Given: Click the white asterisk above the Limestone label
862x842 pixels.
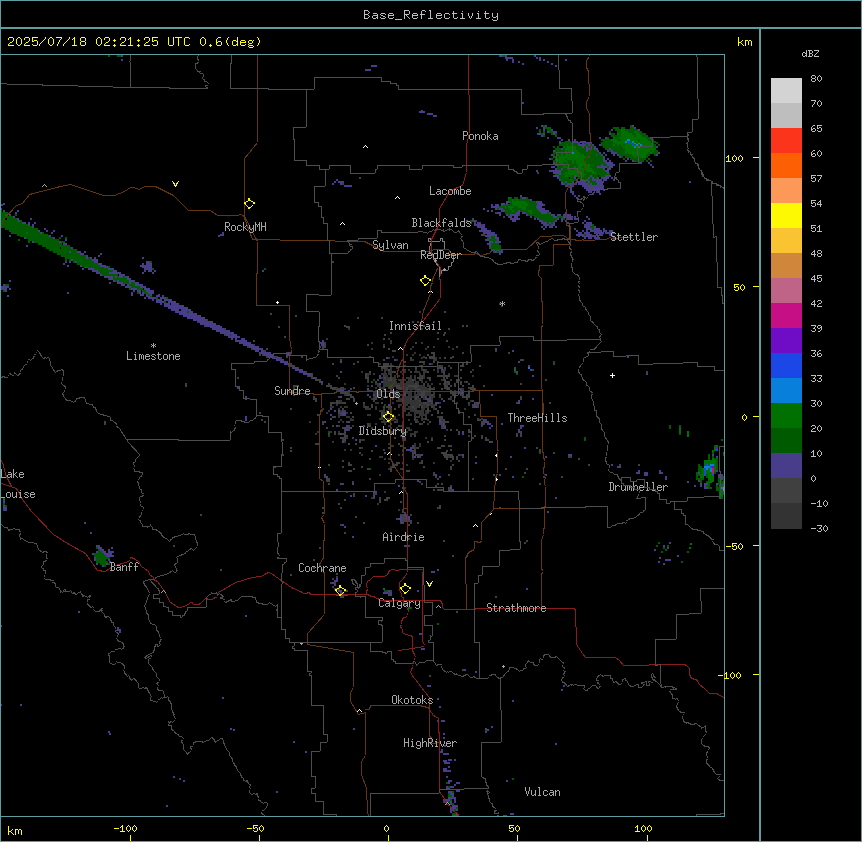Looking at the screenshot, I should pos(153,346).
